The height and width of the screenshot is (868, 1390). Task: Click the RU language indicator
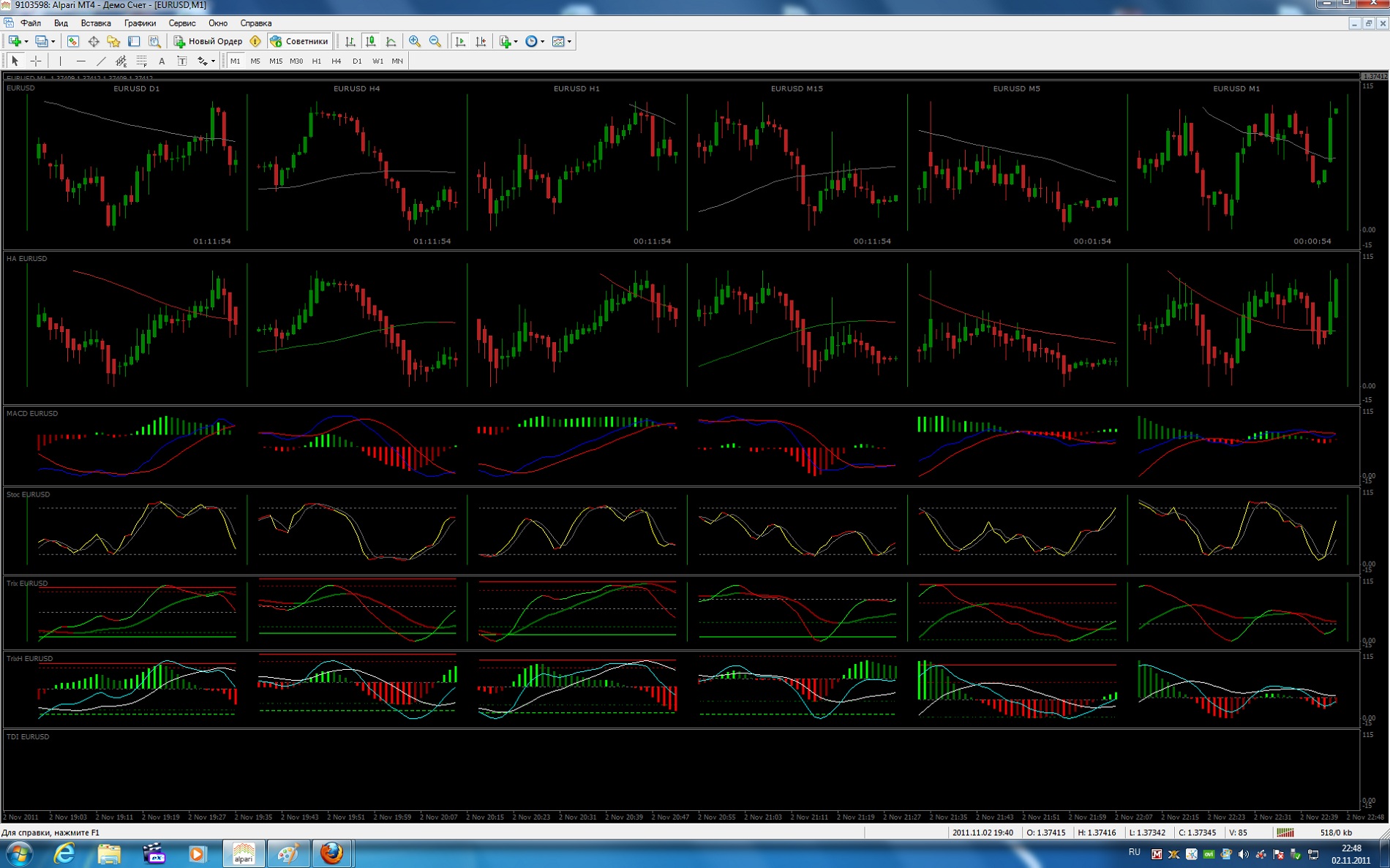click(x=1134, y=852)
